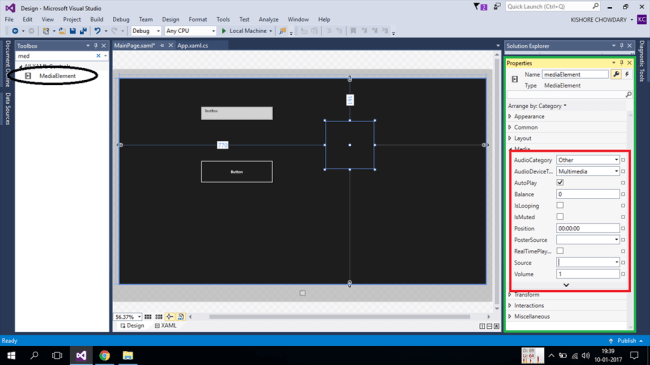Toggle snap to gridlines icon in designer
Viewport: 650px width, 365px height.
point(159,317)
